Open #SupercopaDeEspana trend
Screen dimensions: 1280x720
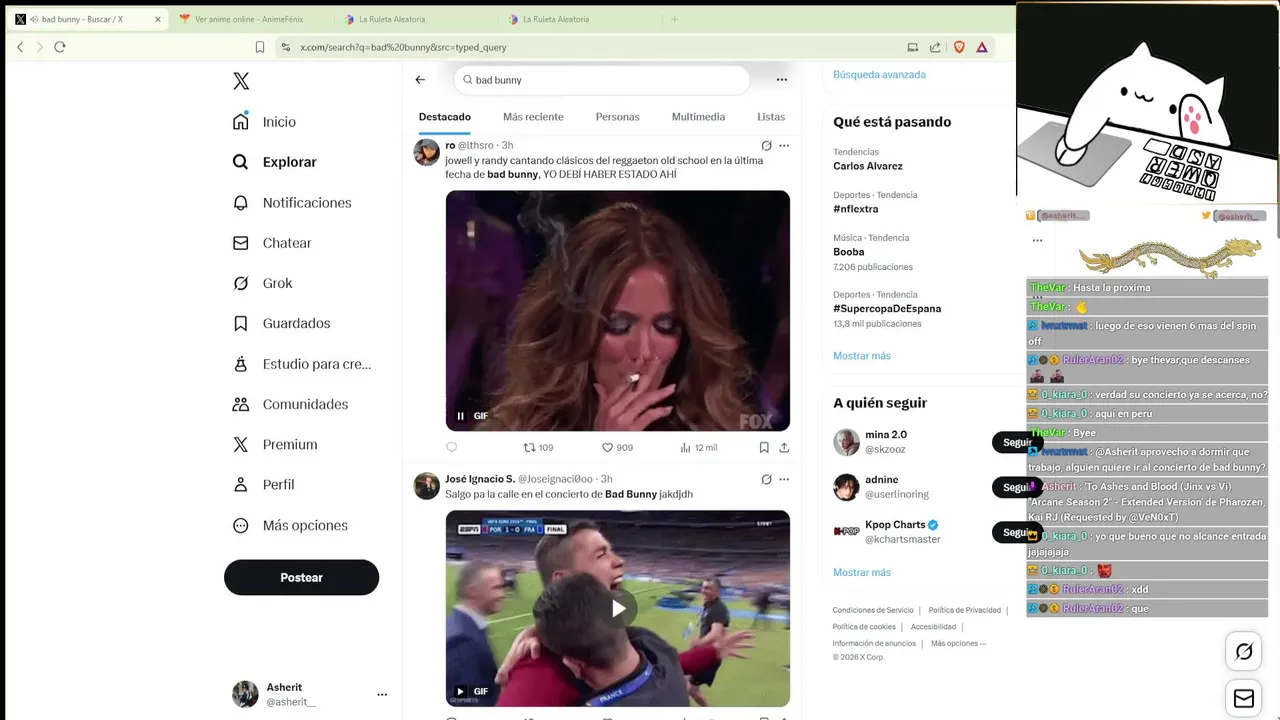[887, 309]
